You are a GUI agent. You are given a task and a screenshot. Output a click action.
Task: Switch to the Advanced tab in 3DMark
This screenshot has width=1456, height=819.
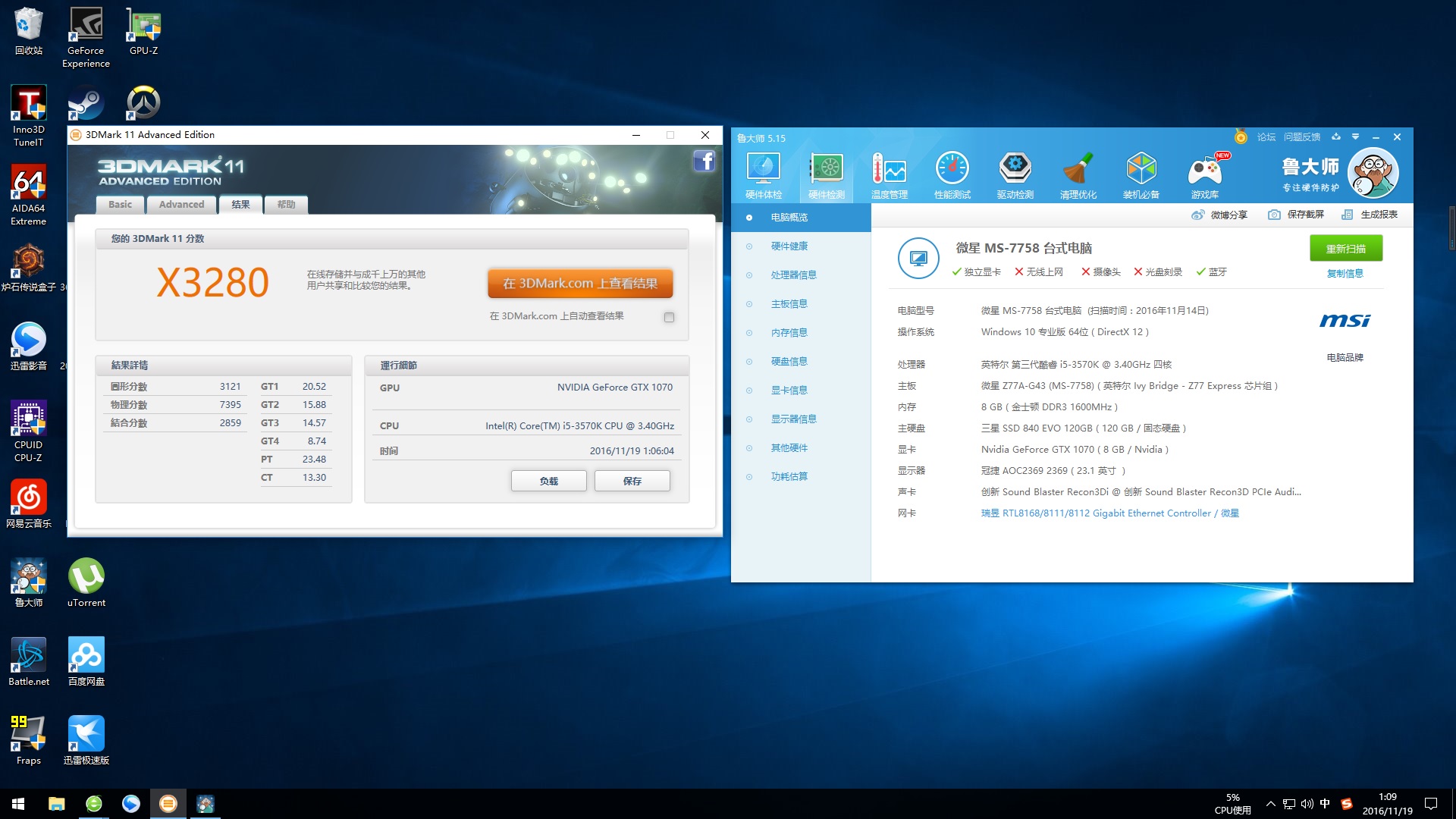(x=181, y=205)
